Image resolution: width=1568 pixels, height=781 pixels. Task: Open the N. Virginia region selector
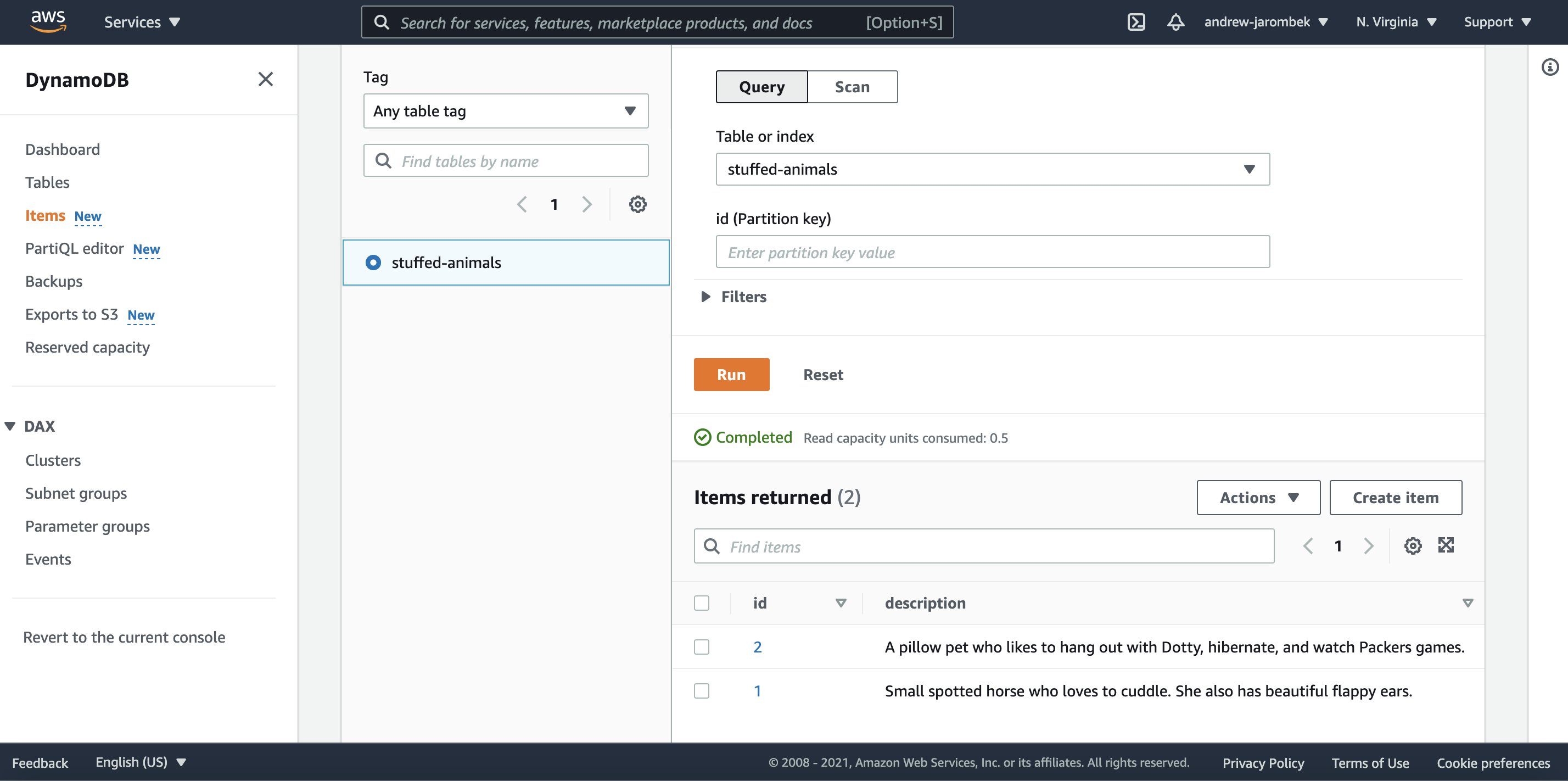tap(1396, 22)
